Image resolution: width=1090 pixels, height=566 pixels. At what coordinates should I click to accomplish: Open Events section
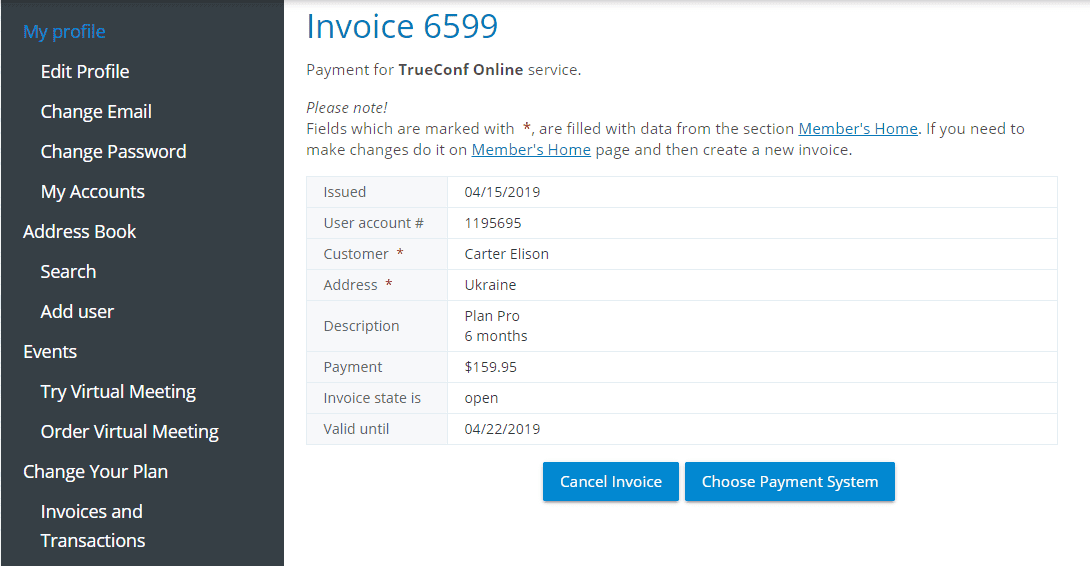50,352
